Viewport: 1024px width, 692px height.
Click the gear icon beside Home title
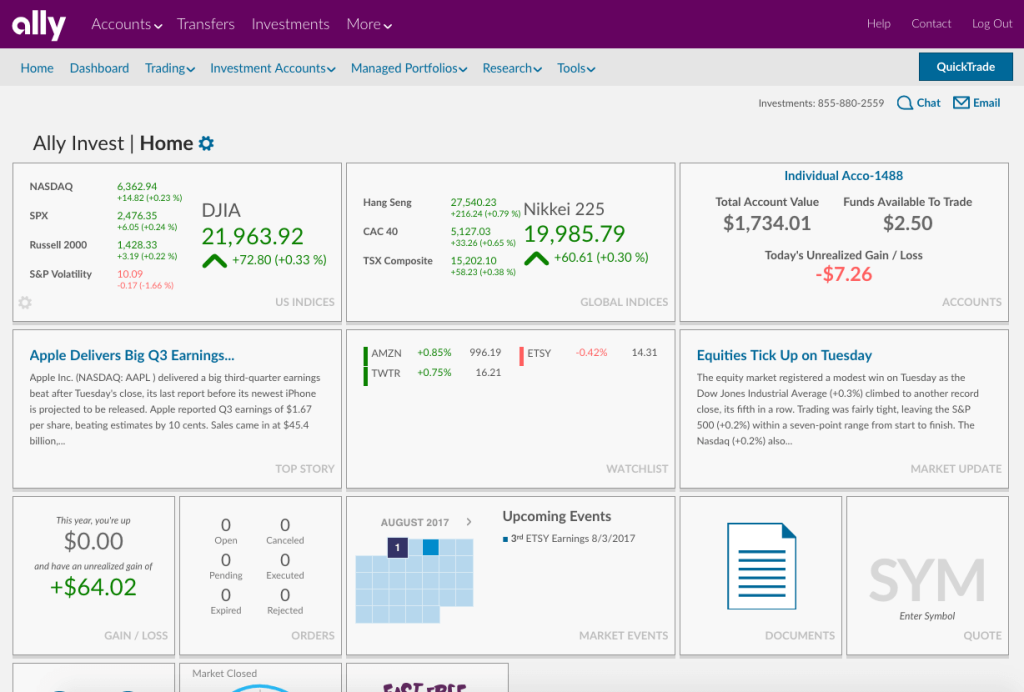pos(206,143)
